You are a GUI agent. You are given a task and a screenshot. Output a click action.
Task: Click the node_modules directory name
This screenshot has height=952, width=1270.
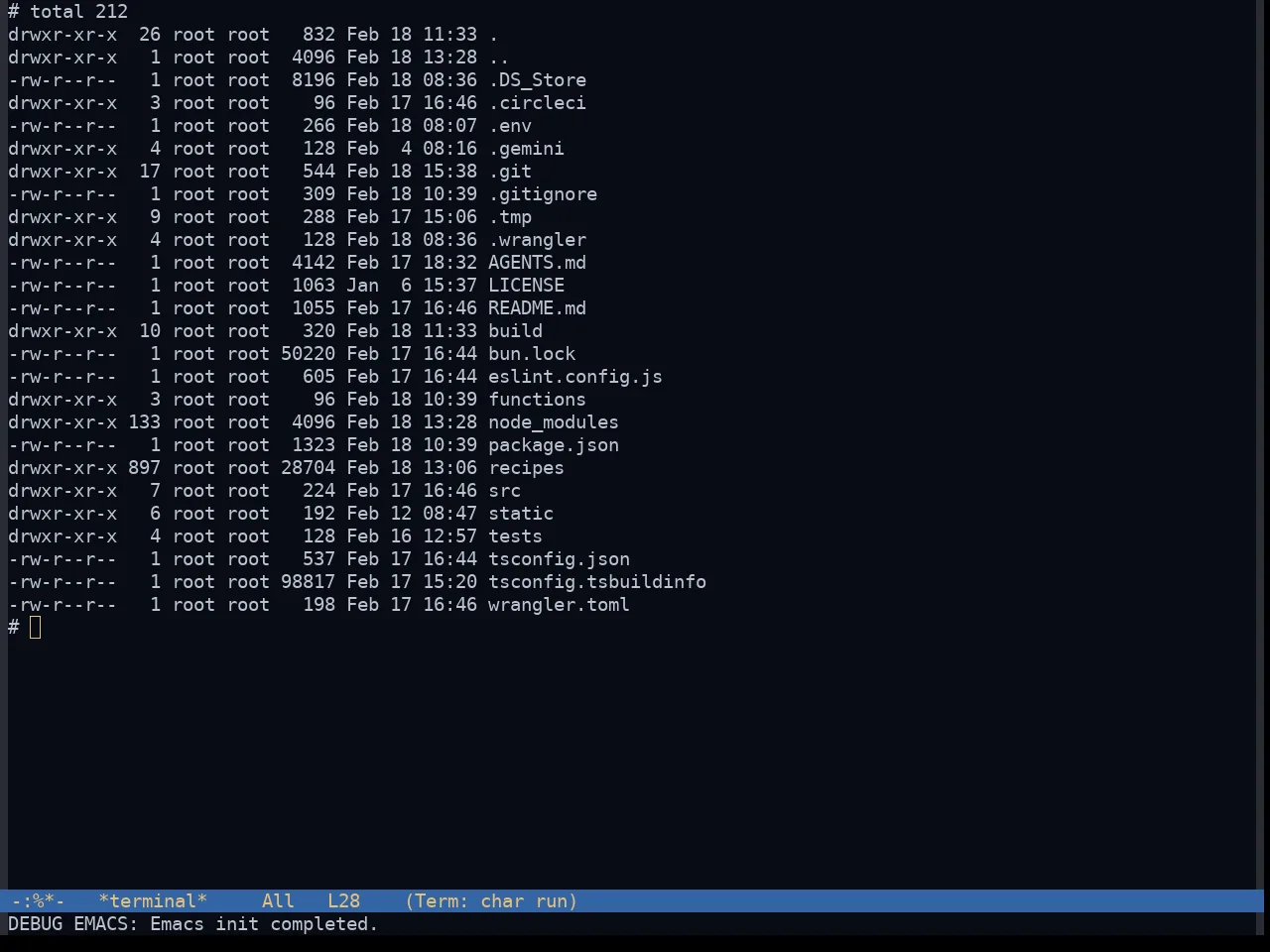(554, 422)
